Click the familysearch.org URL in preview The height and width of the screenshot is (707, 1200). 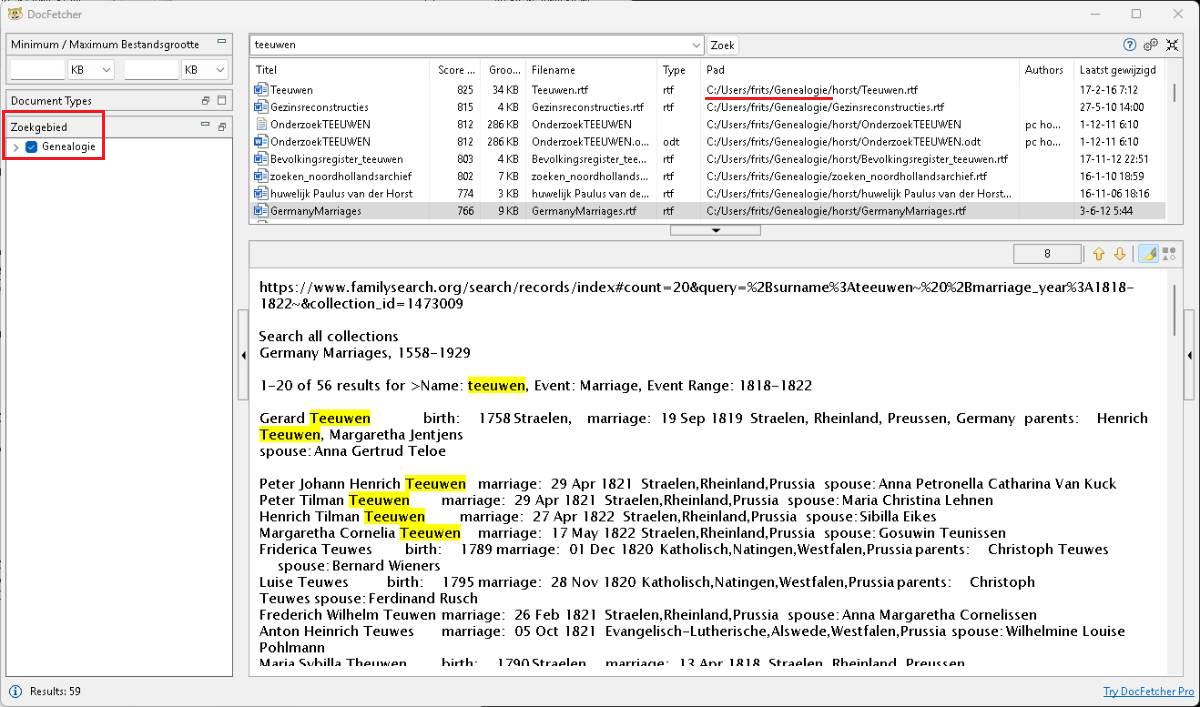(x=696, y=295)
